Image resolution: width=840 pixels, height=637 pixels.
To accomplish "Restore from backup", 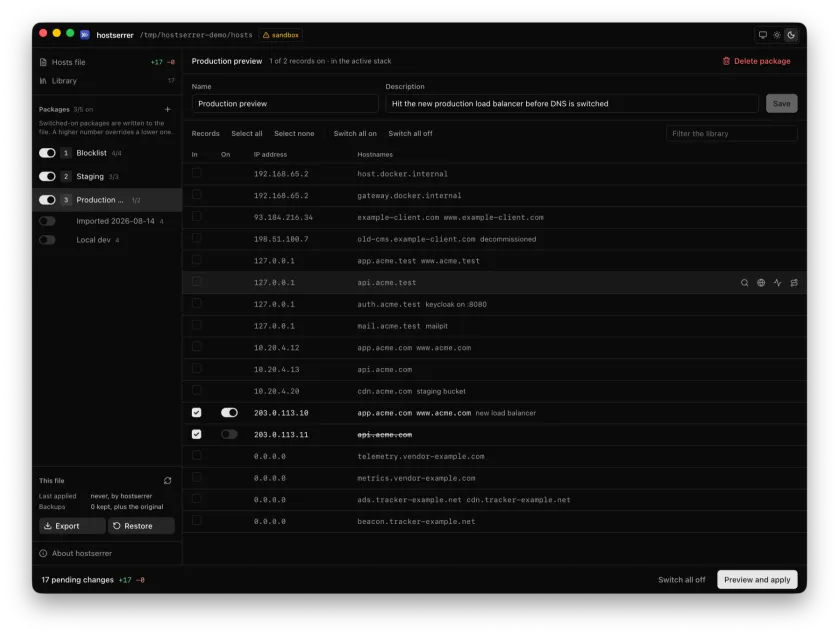I will tap(141, 526).
